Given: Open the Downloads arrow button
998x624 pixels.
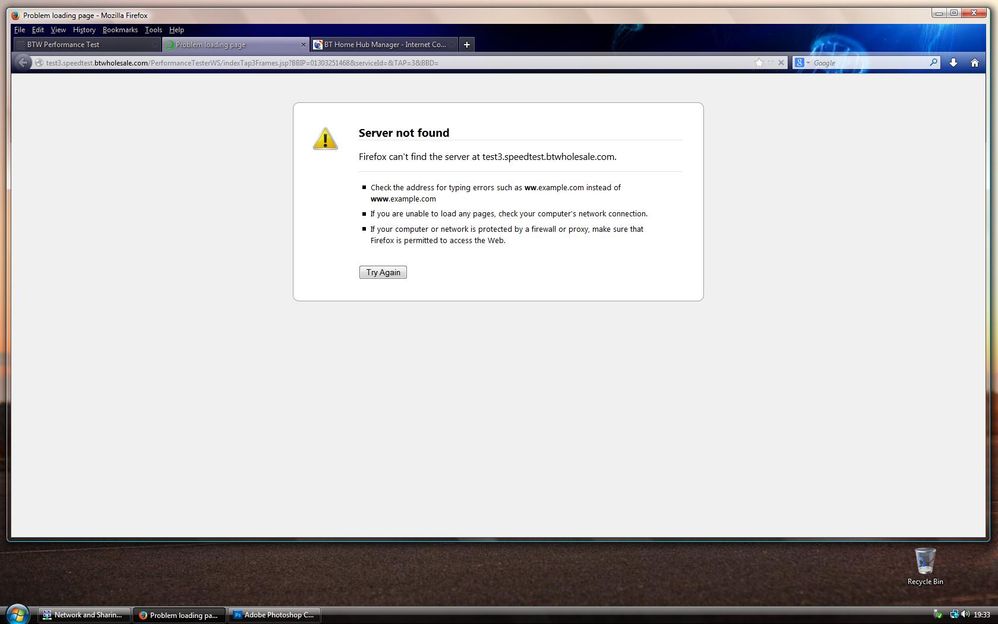Looking at the screenshot, I should [953, 62].
